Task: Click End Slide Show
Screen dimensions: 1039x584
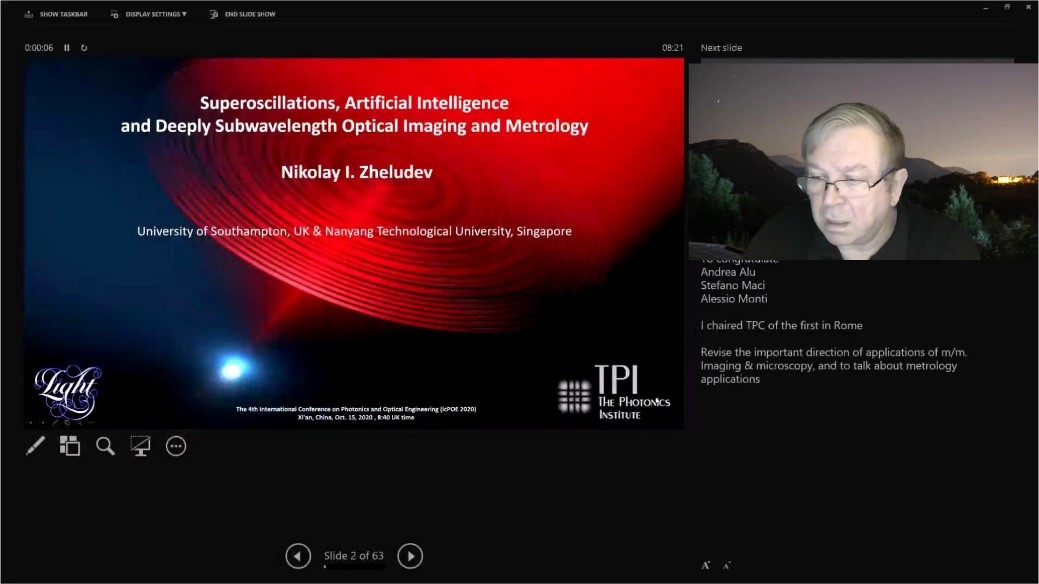Action: [x=243, y=14]
